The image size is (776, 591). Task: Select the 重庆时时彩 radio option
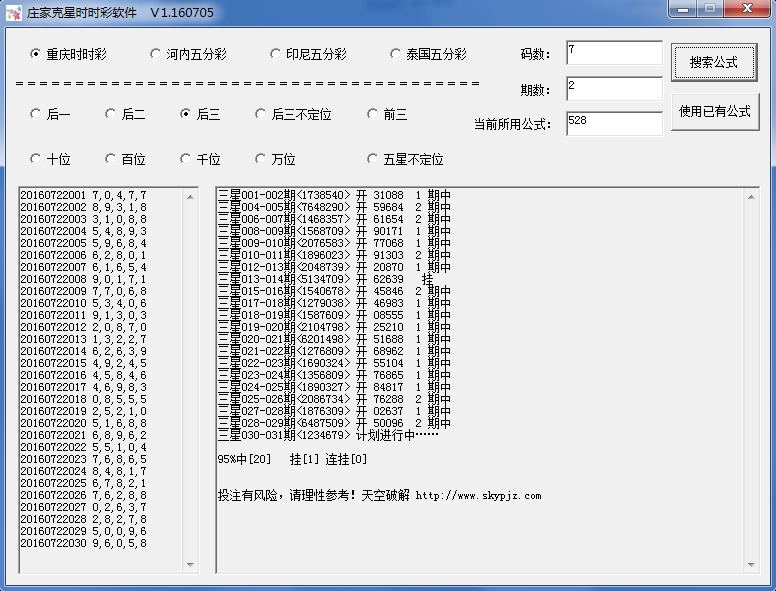tap(36, 54)
